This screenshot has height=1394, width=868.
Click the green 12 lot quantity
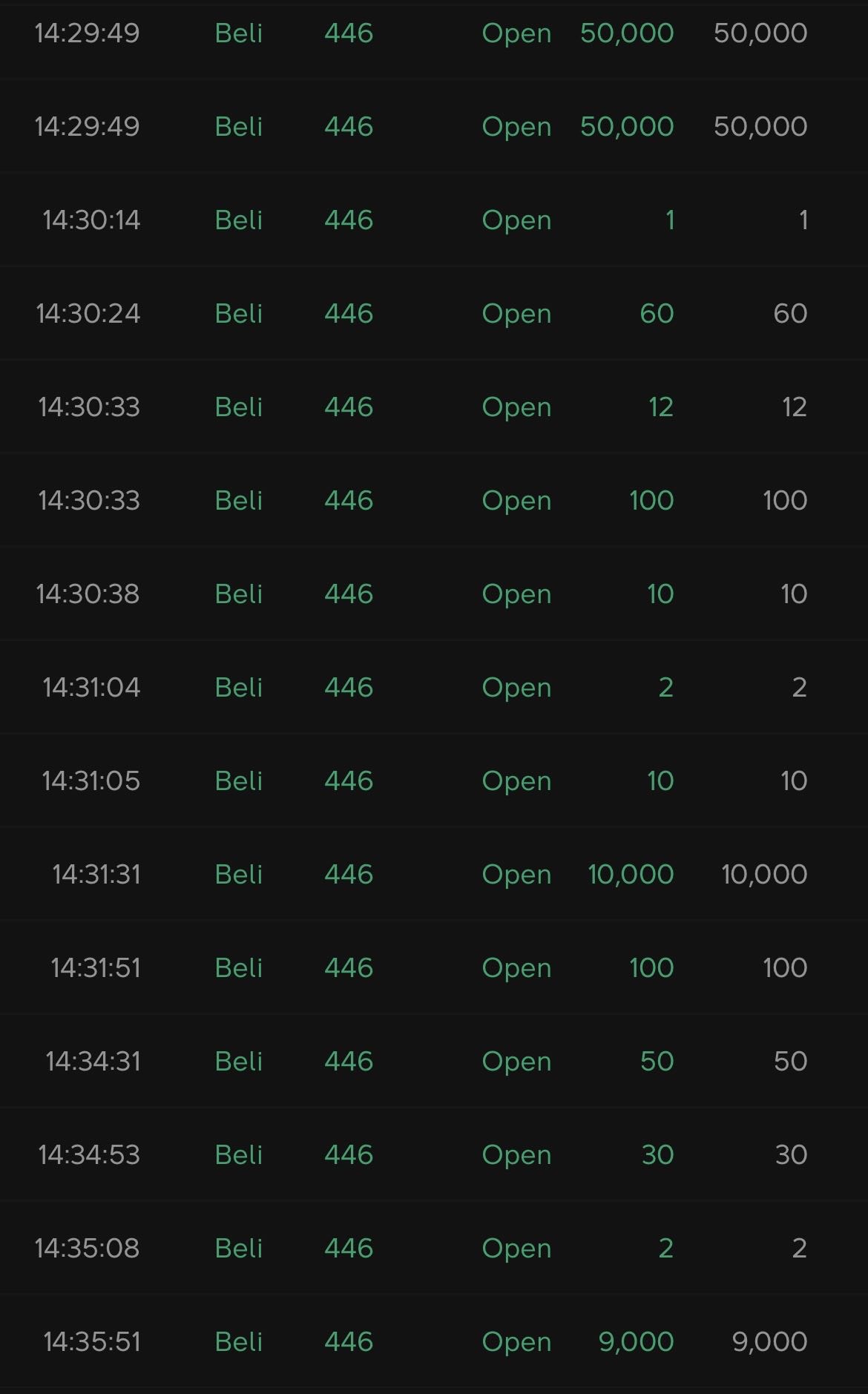pyautogui.click(x=660, y=407)
